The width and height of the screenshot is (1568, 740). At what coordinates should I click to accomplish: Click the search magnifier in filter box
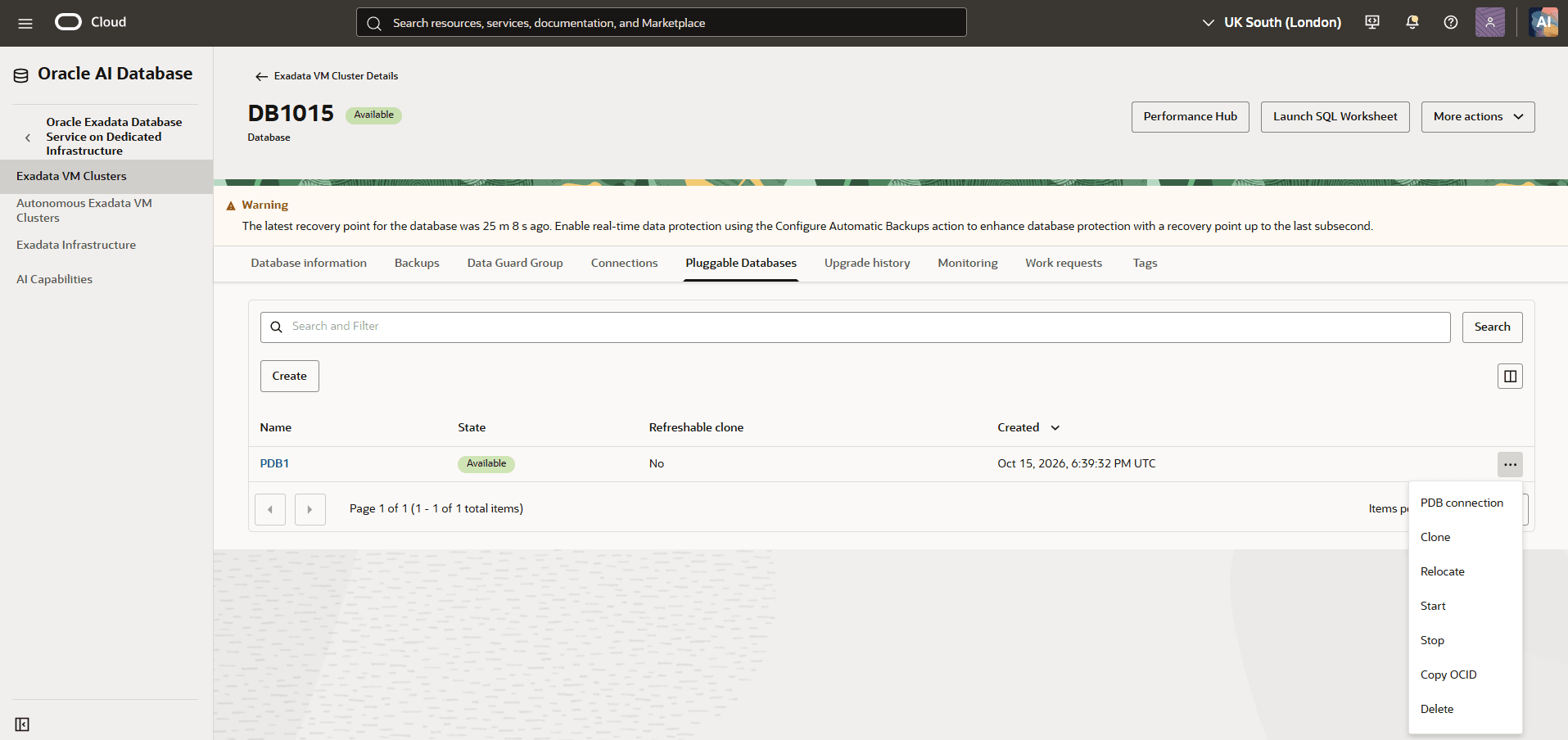click(x=277, y=327)
